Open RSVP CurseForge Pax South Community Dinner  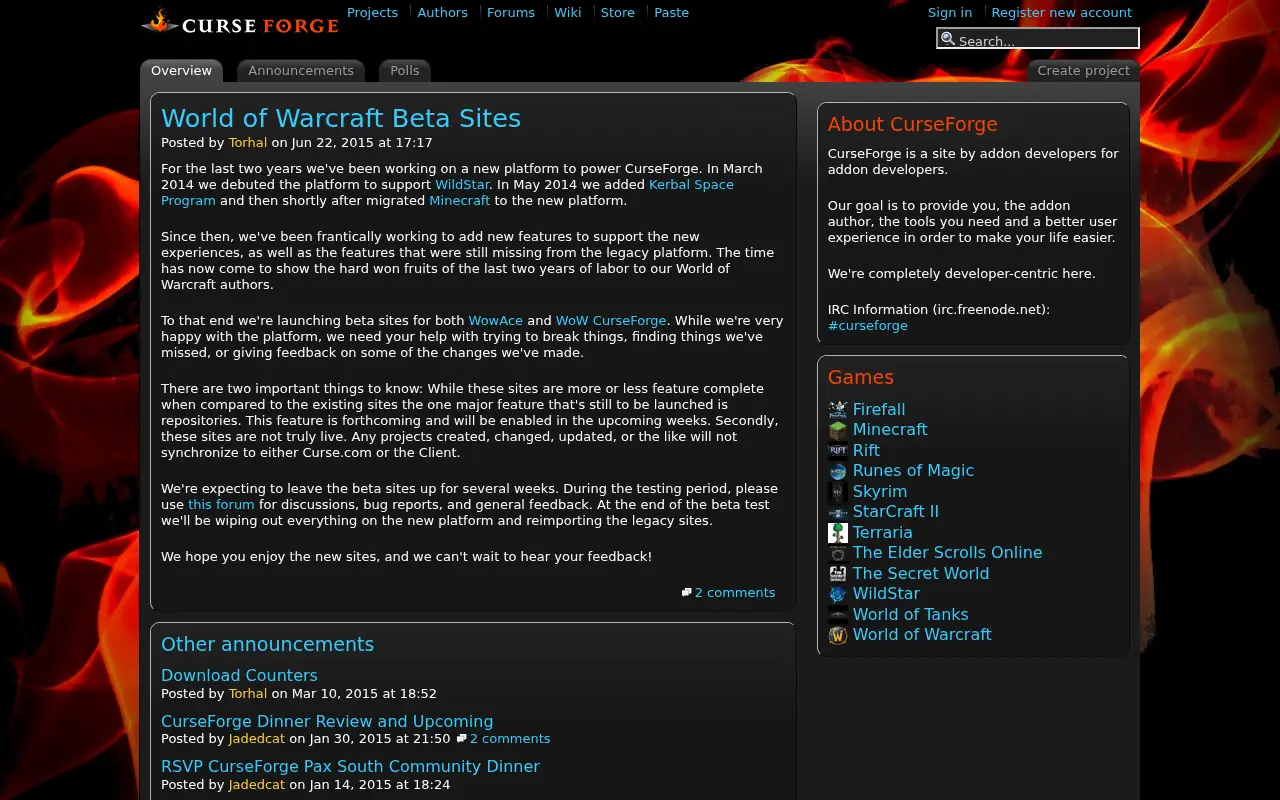pyautogui.click(x=350, y=767)
